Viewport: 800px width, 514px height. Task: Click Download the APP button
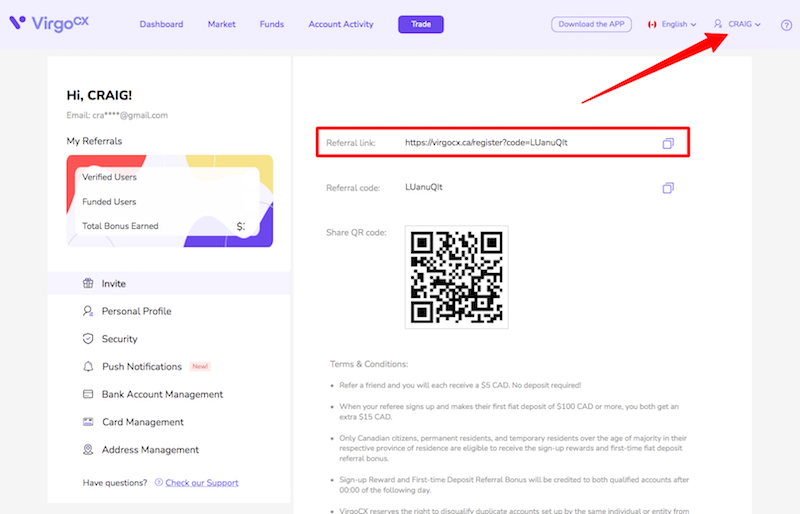(x=591, y=24)
